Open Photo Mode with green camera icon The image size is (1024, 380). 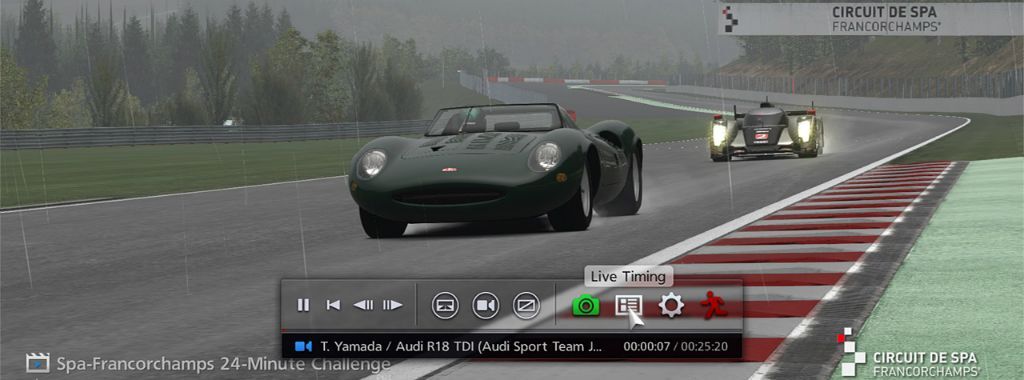[x=586, y=305]
